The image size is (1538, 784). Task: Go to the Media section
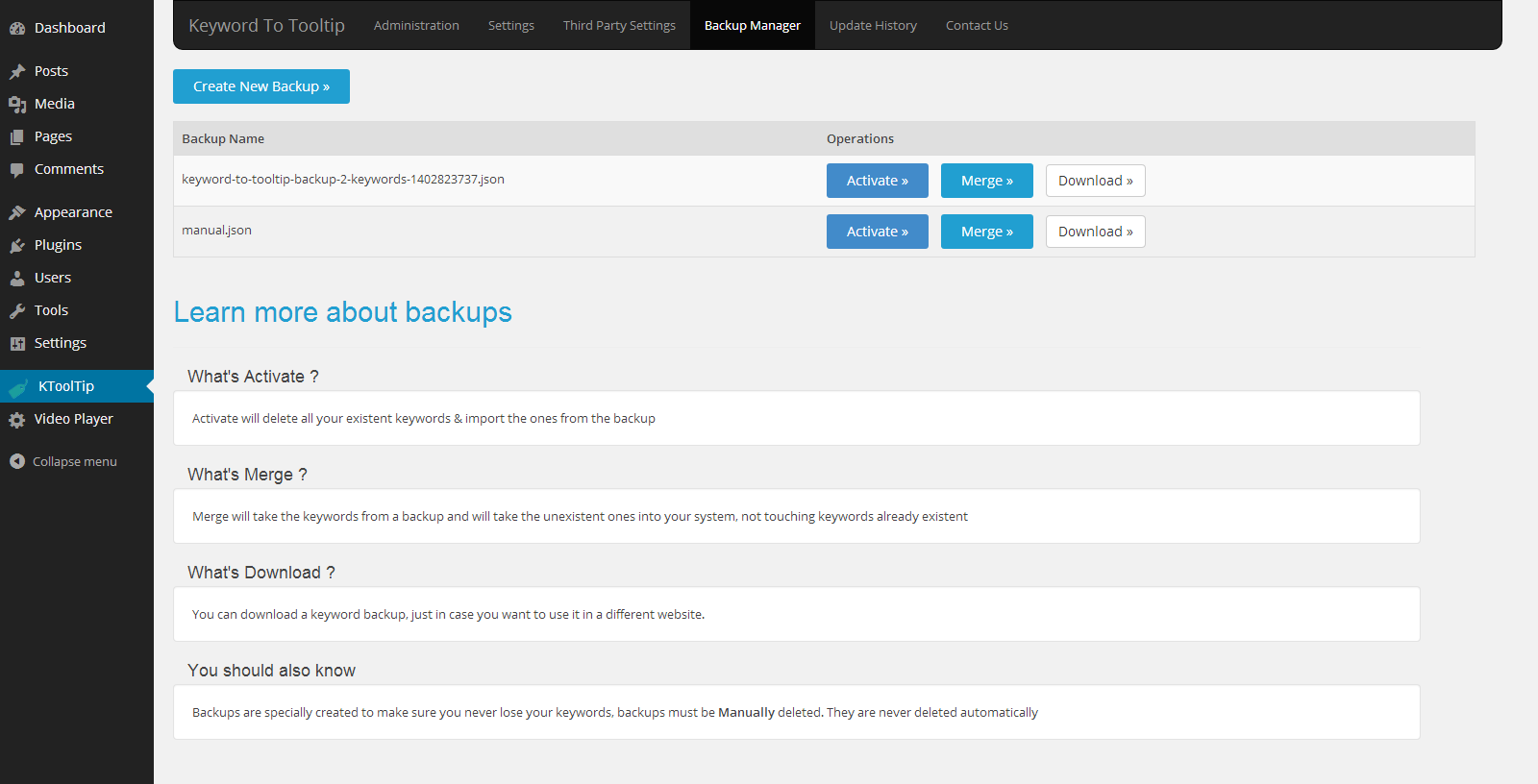point(77,104)
